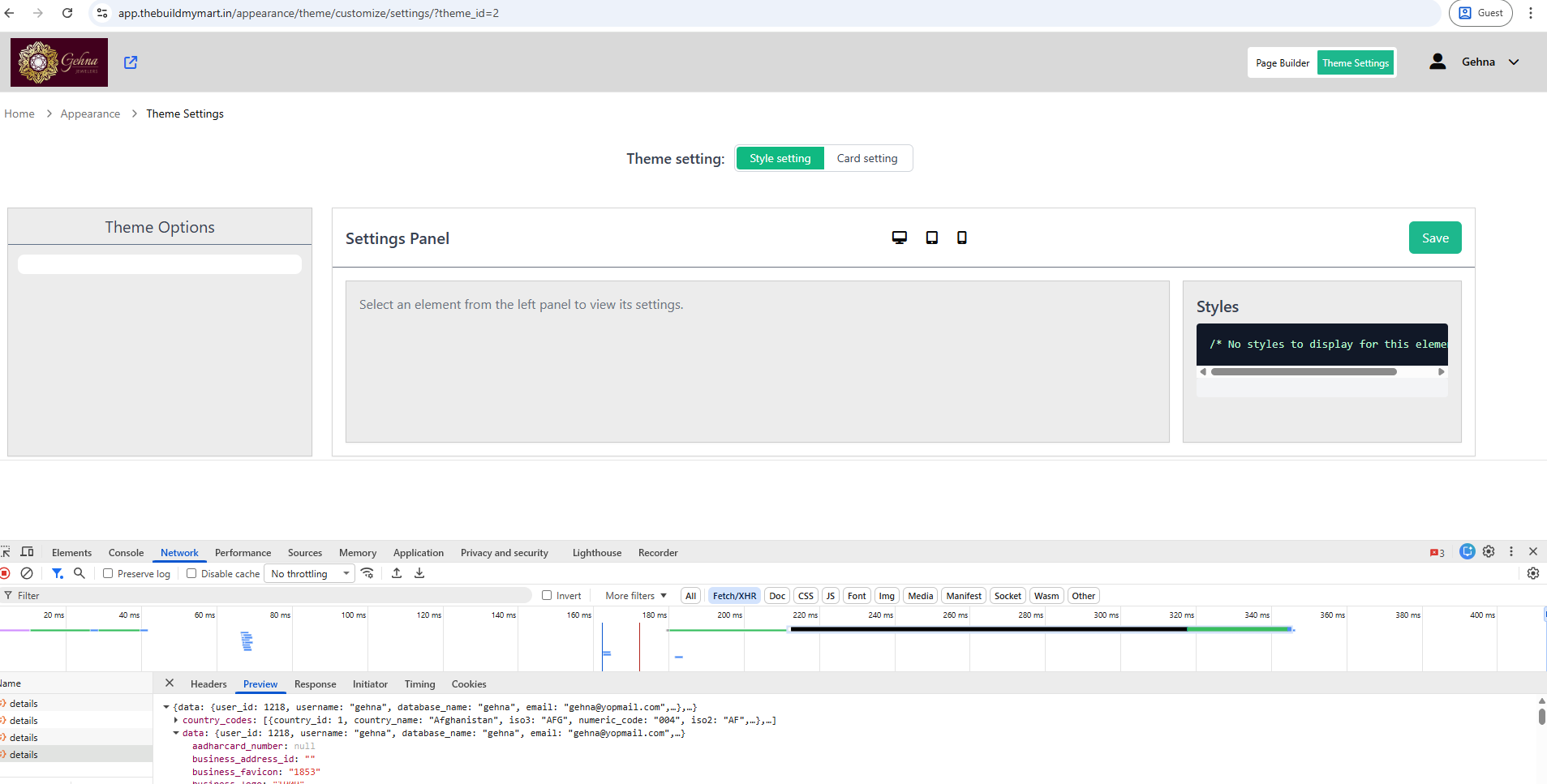Open the Elements DevTools tab

[71, 553]
